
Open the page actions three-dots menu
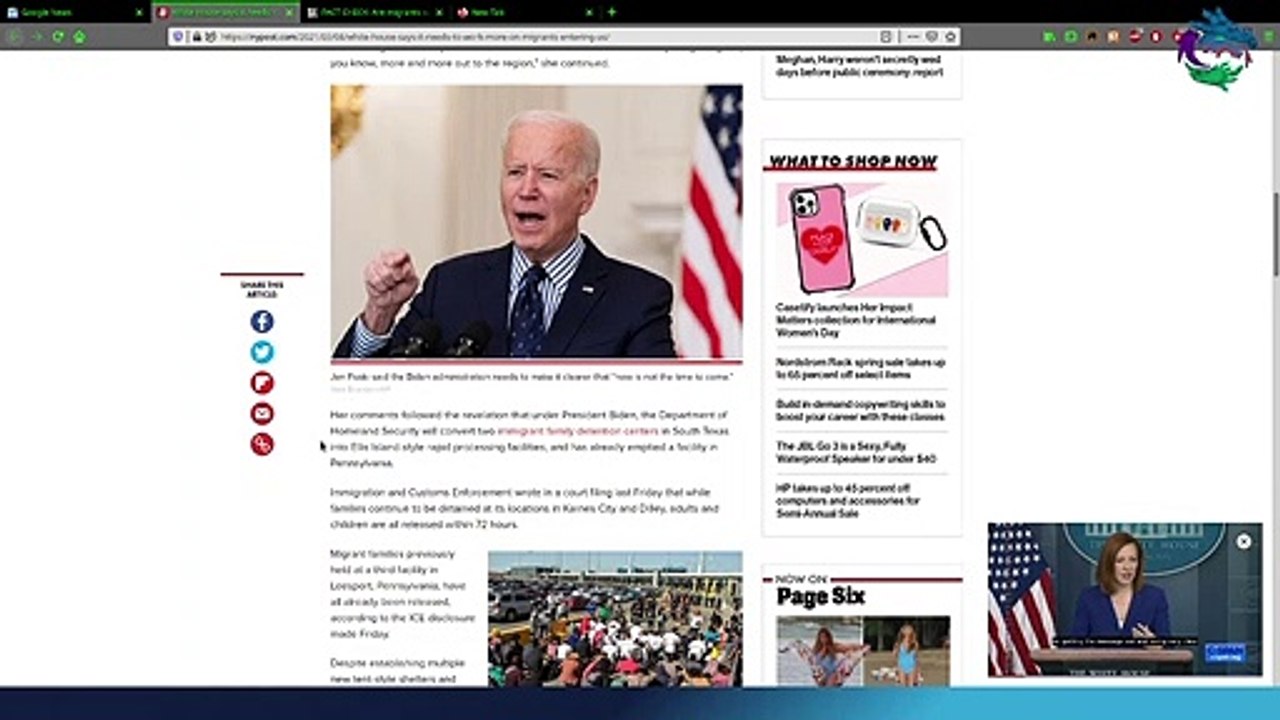point(912,36)
